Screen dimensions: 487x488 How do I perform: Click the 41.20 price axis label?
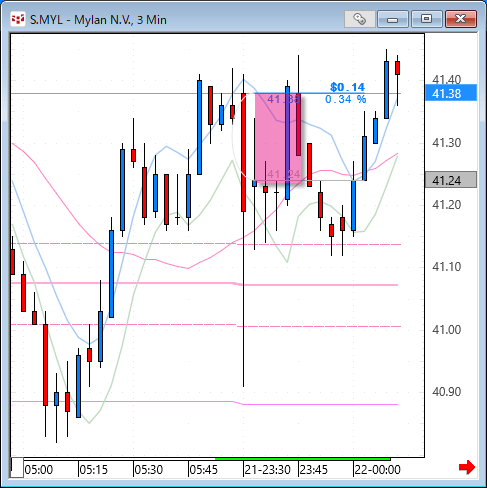(446, 204)
